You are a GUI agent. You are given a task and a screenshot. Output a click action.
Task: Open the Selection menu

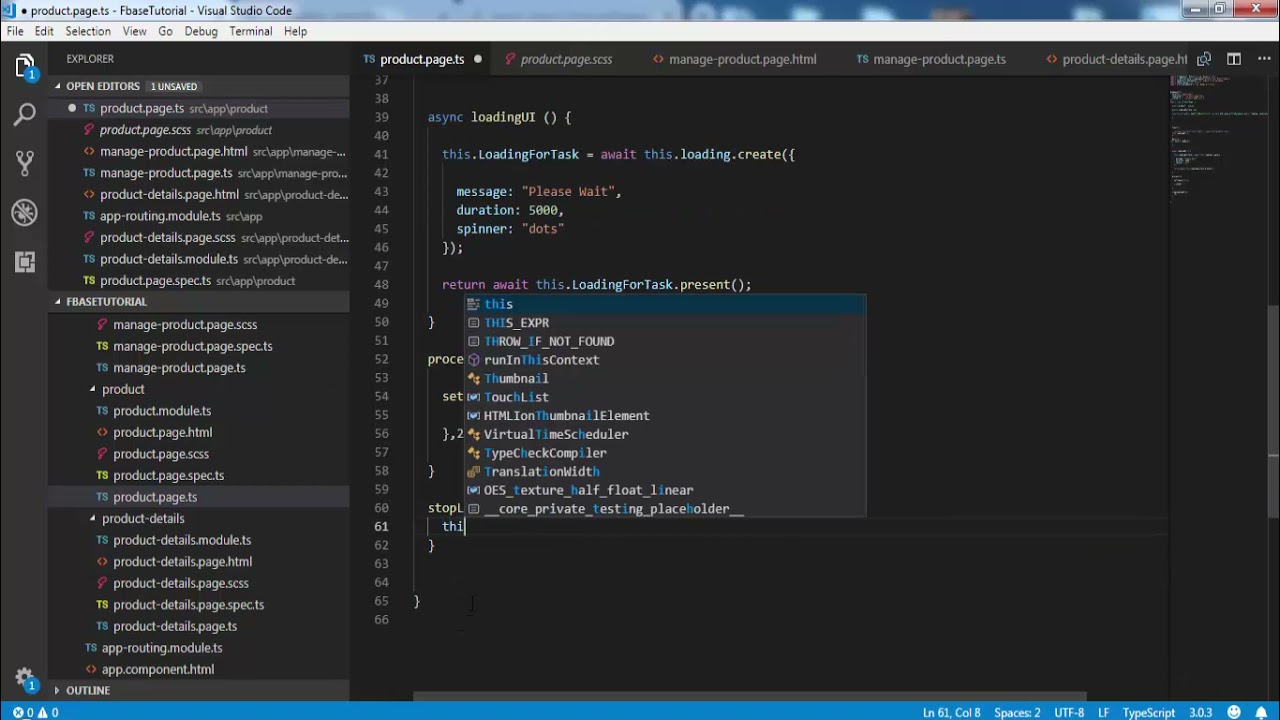pos(88,31)
